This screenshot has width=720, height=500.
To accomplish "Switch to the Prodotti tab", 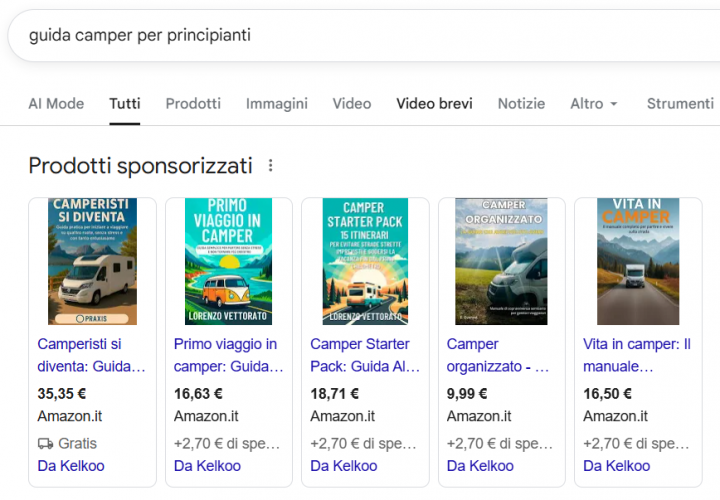I will [193, 104].
